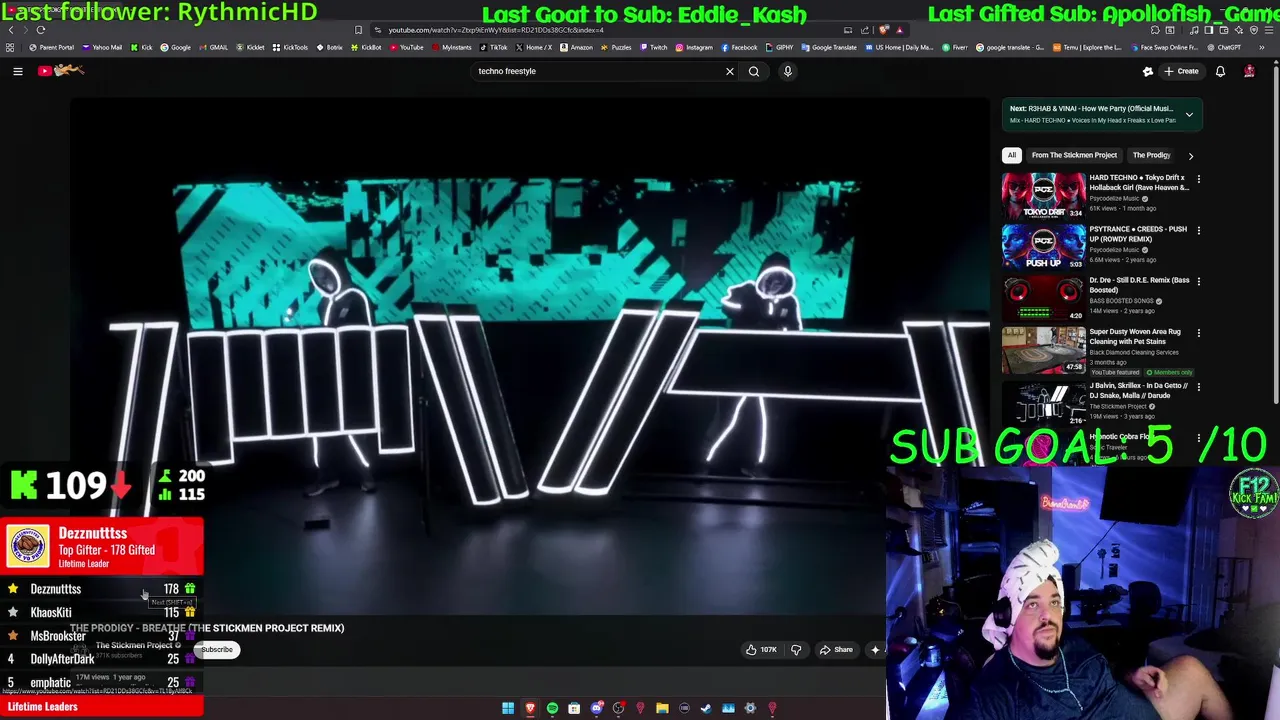Clear the search box with the X
Viewport: 1280px width, 720px height.
point(729,71)
